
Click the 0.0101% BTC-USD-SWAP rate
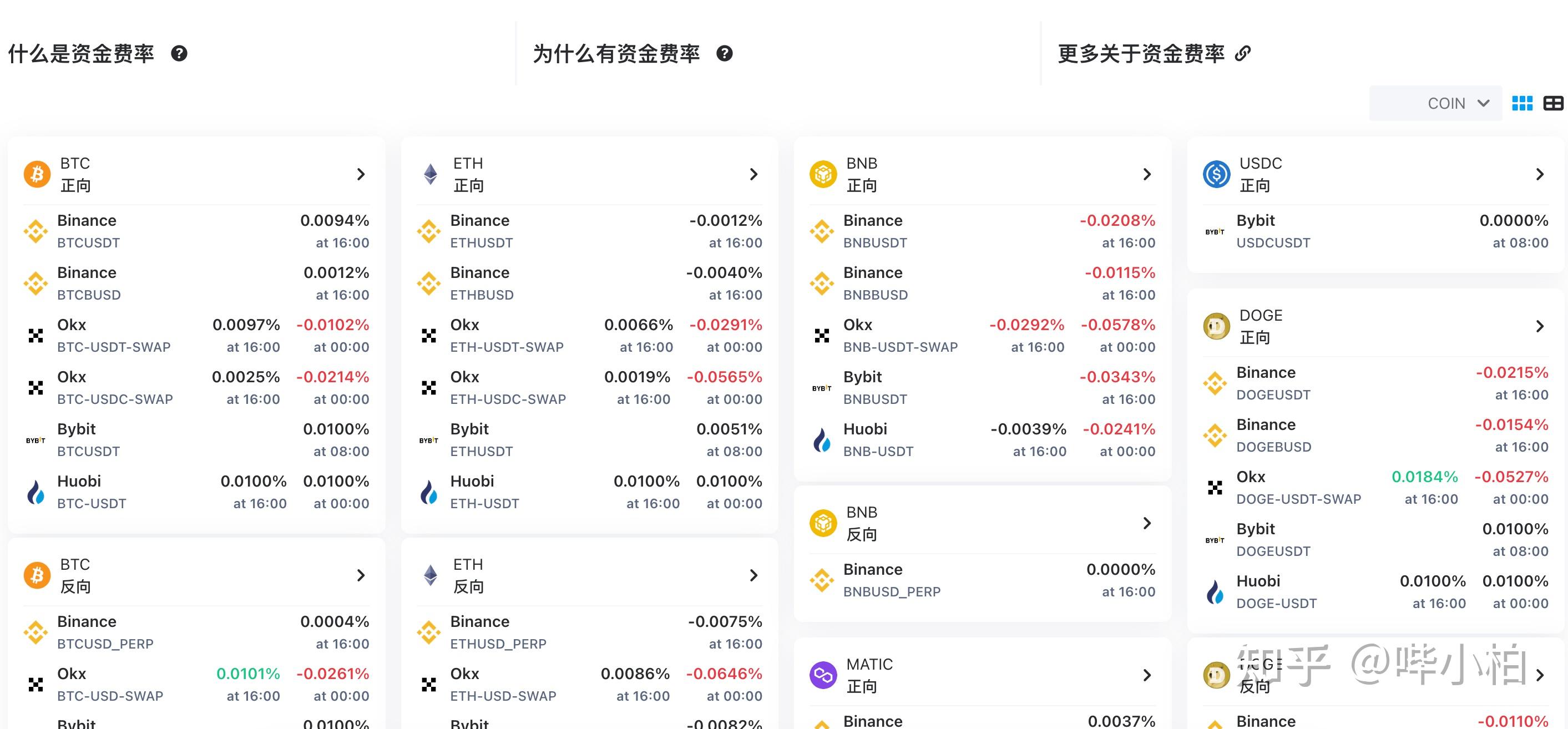(249, 674)
